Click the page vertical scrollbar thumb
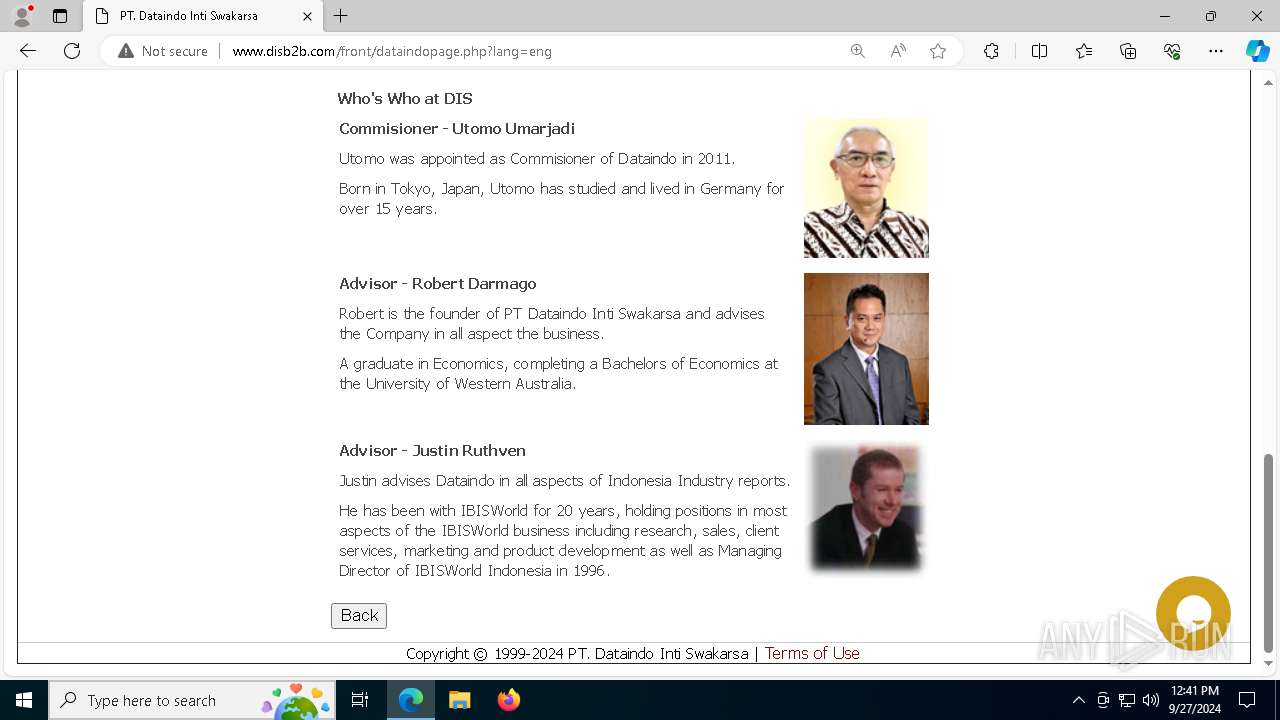Screen dimensions: 1280x720 click(x=1269, y=553)
